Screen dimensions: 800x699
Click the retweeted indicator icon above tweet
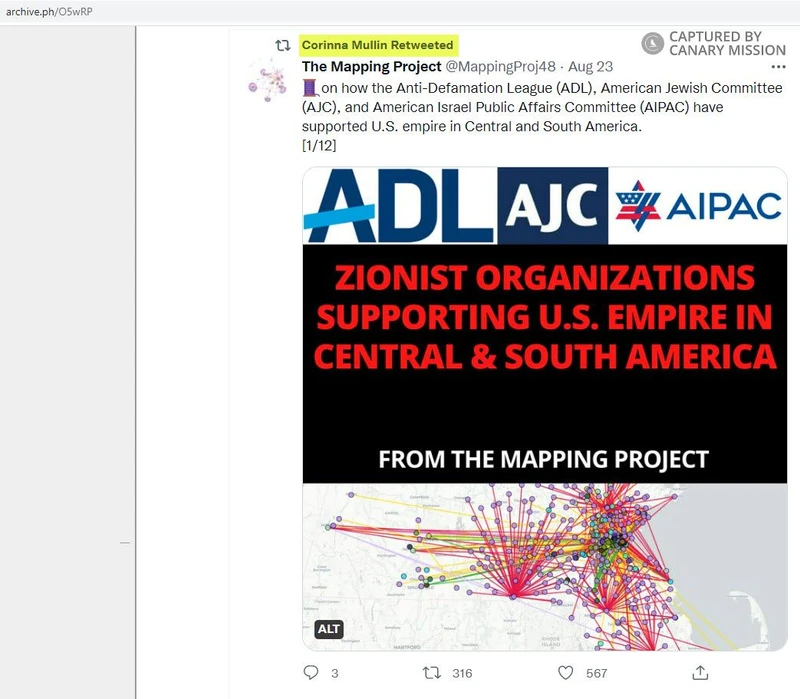tap(283, 45)
